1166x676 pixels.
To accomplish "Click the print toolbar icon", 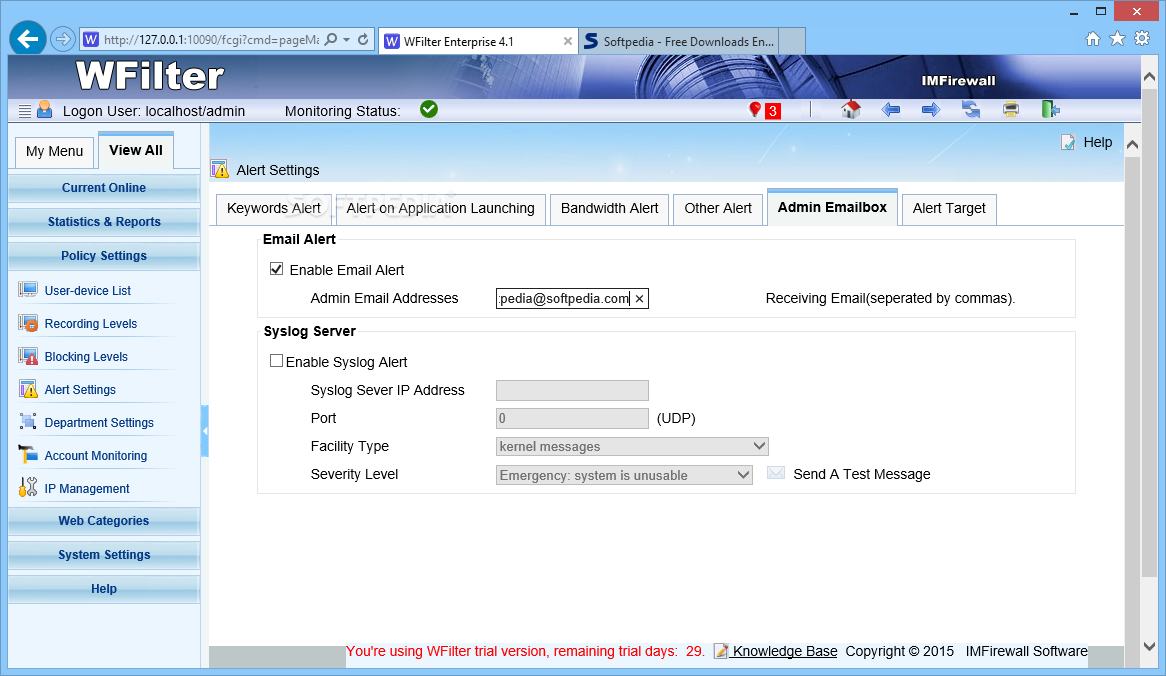I will 1011,109.
